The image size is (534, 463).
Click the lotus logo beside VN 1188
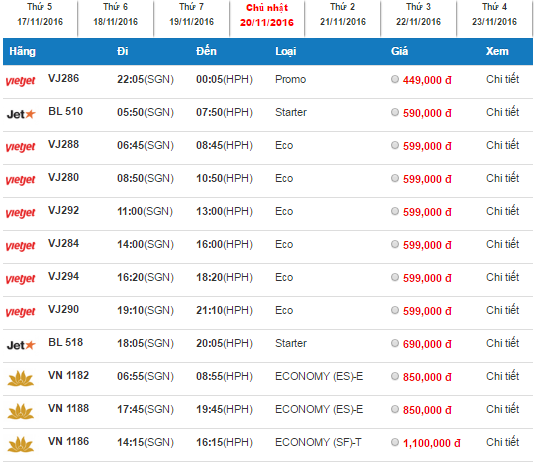click(20, 411)
